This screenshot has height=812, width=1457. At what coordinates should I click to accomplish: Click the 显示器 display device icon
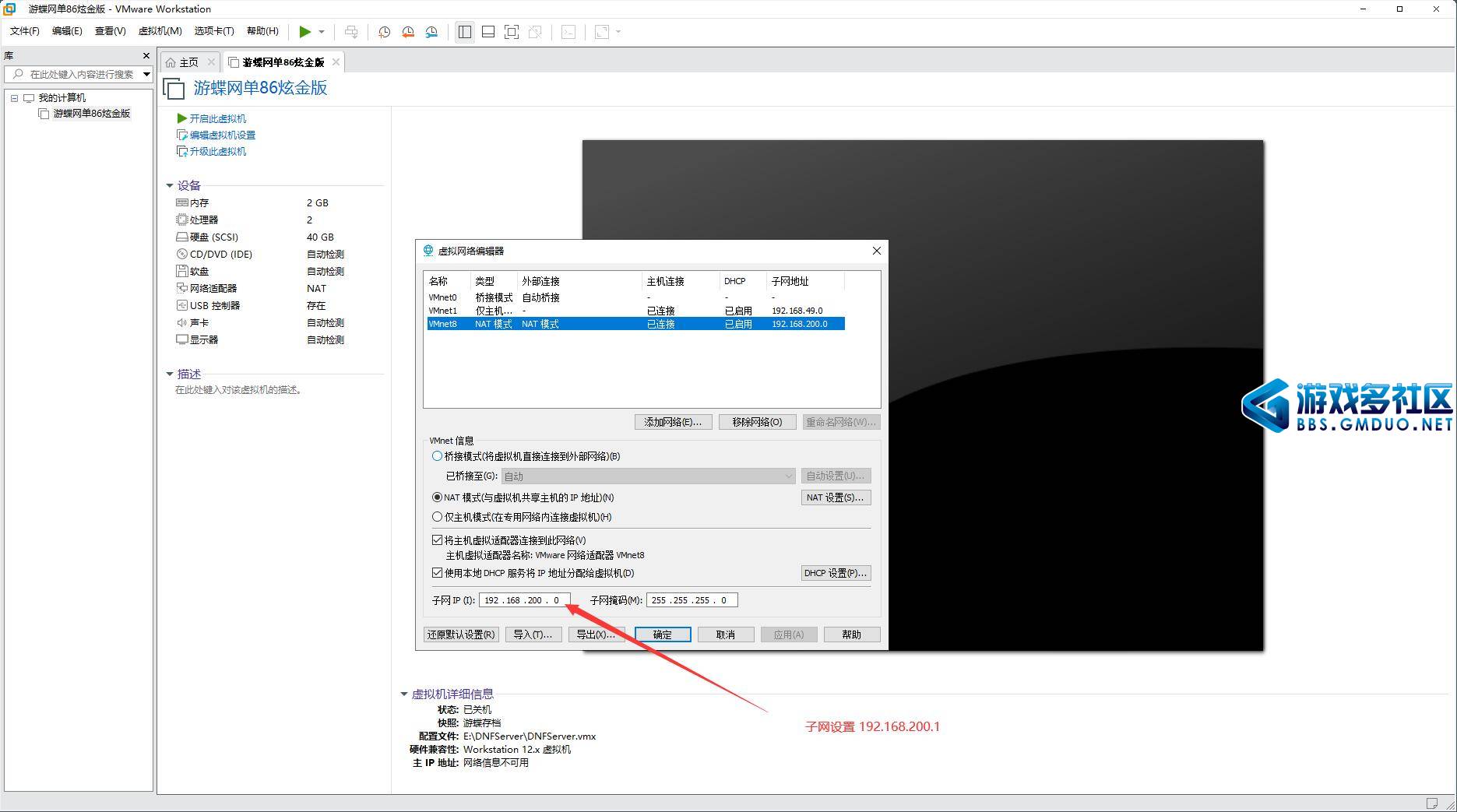coord(181,339)
